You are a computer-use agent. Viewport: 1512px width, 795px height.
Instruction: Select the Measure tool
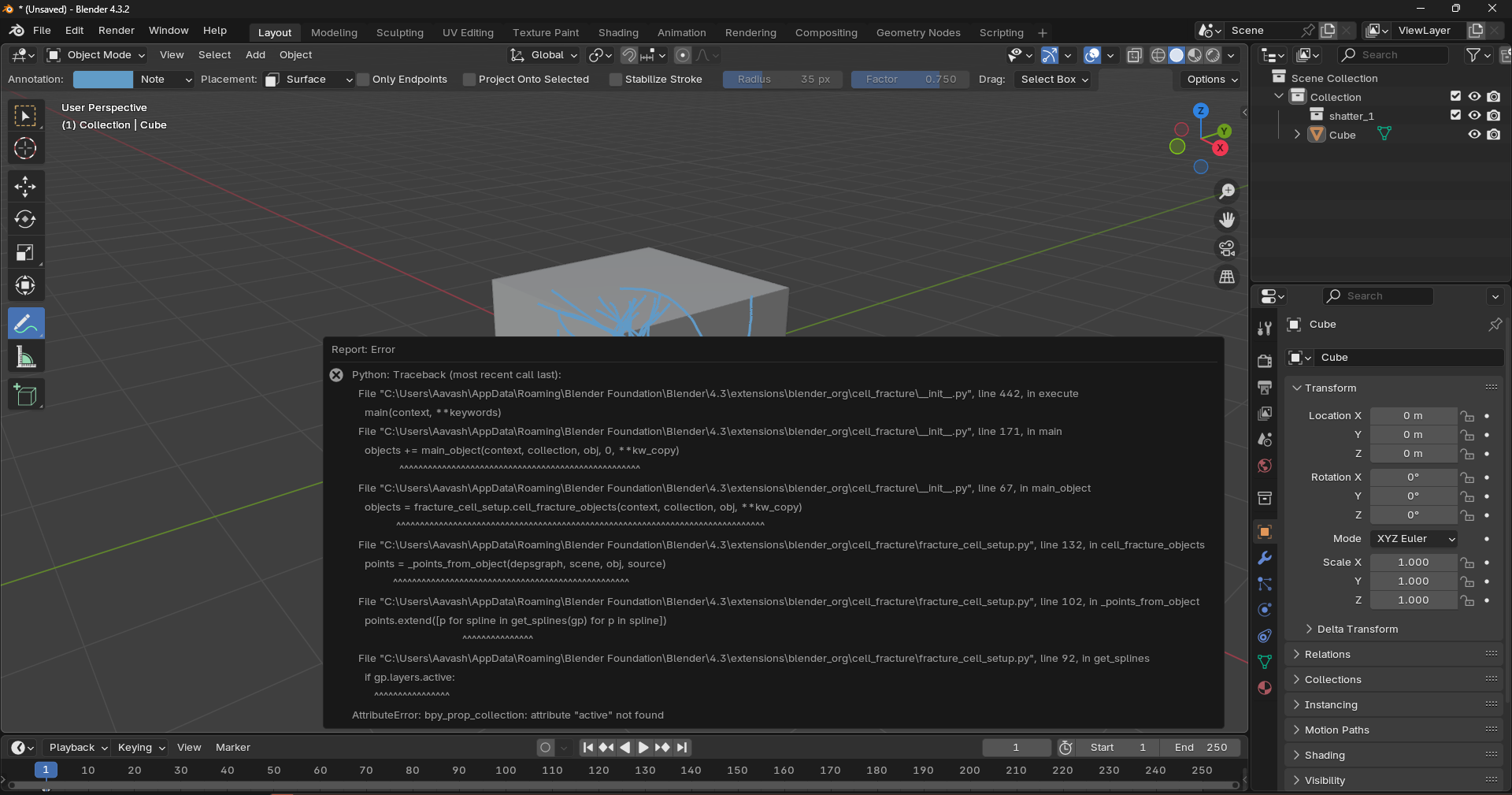tap(25, 358)
